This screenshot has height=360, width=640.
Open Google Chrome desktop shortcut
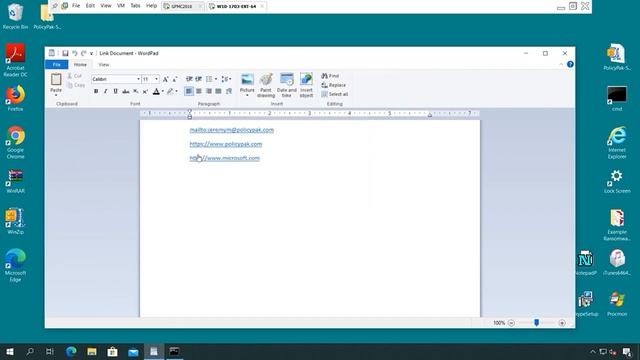click(x=15, y=142)
